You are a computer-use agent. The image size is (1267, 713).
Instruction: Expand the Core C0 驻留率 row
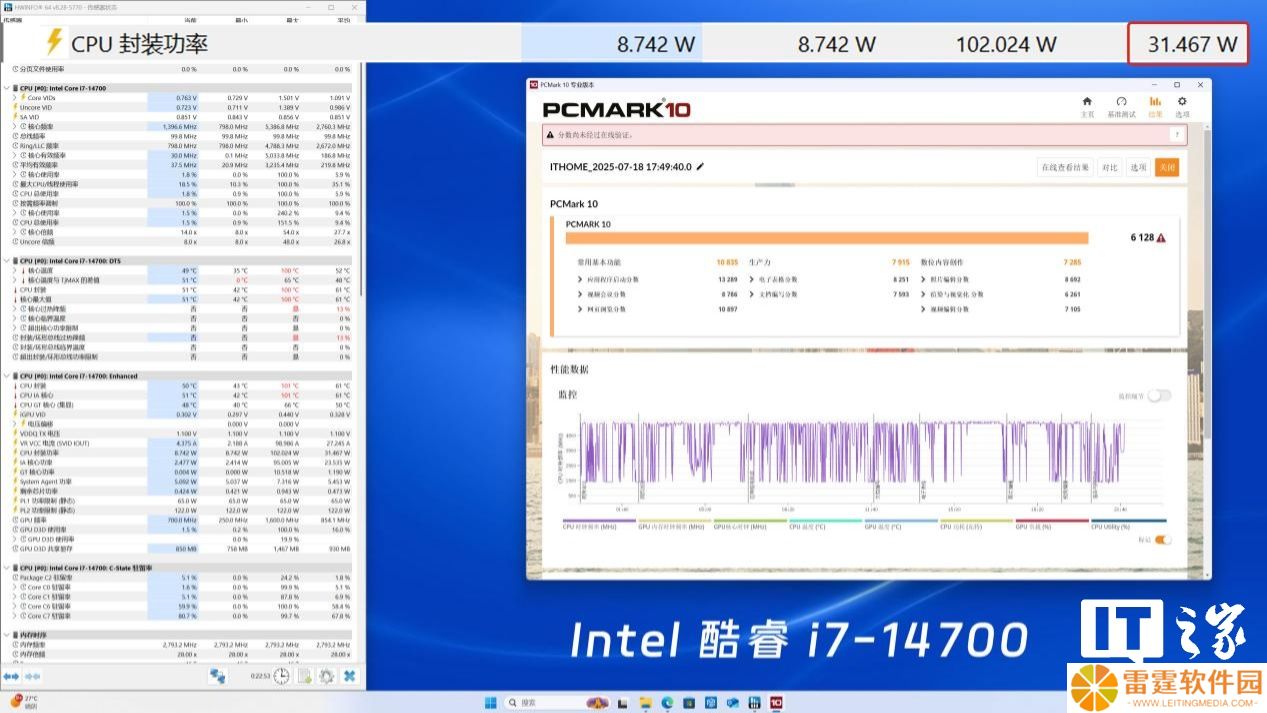click(14, 587)
